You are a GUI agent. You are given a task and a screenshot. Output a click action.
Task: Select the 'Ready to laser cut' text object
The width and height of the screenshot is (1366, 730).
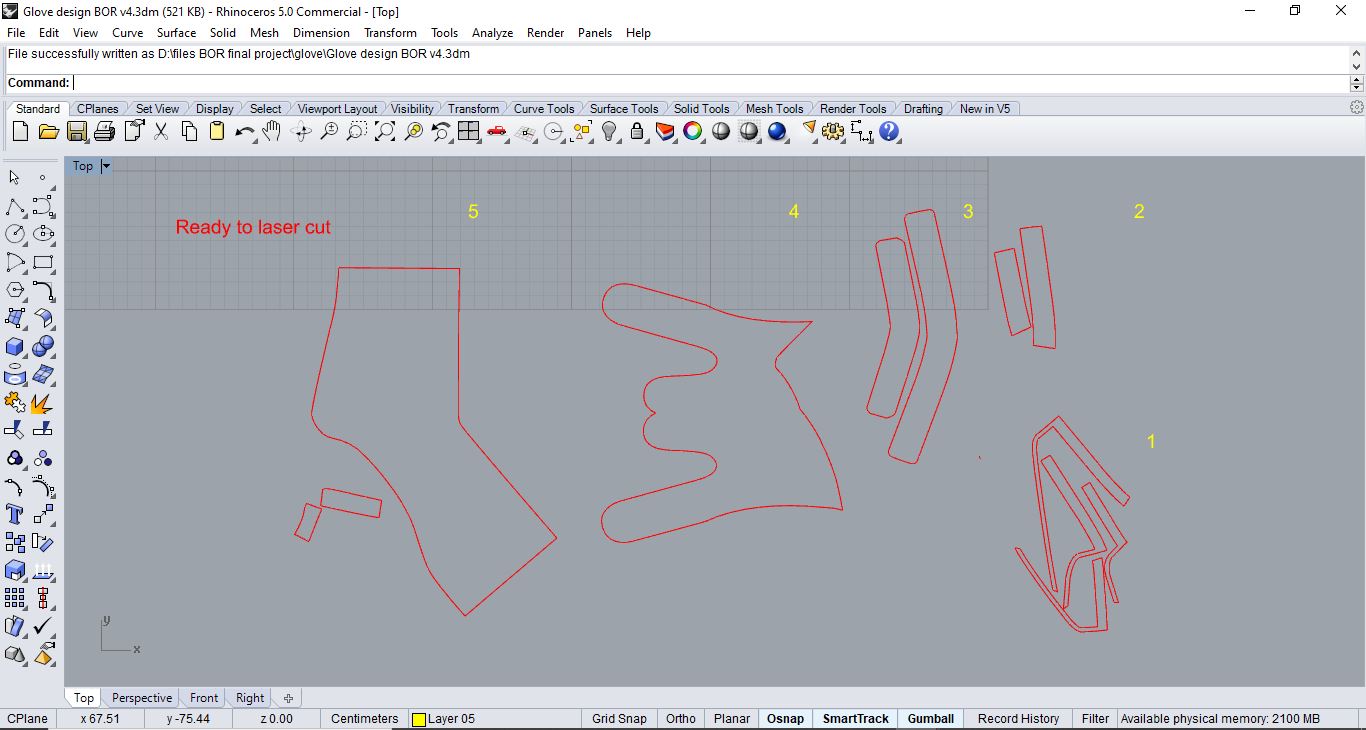[253, 227]
